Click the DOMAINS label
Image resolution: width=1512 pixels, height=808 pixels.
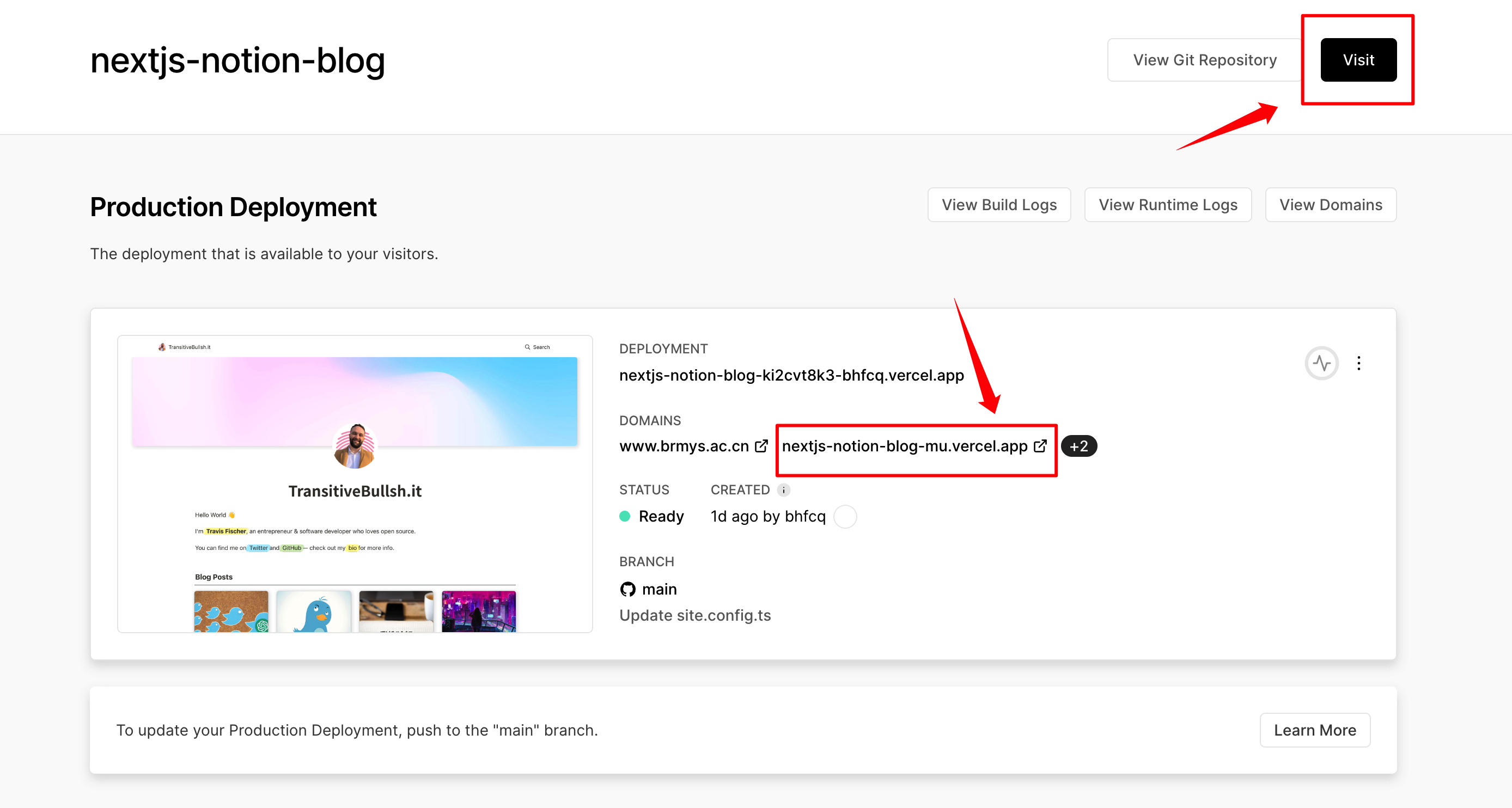[650, 421]
